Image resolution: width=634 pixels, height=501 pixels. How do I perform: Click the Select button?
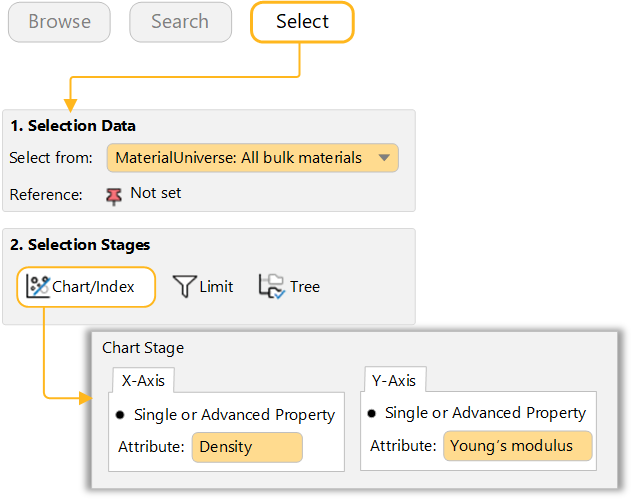[302, 22]
